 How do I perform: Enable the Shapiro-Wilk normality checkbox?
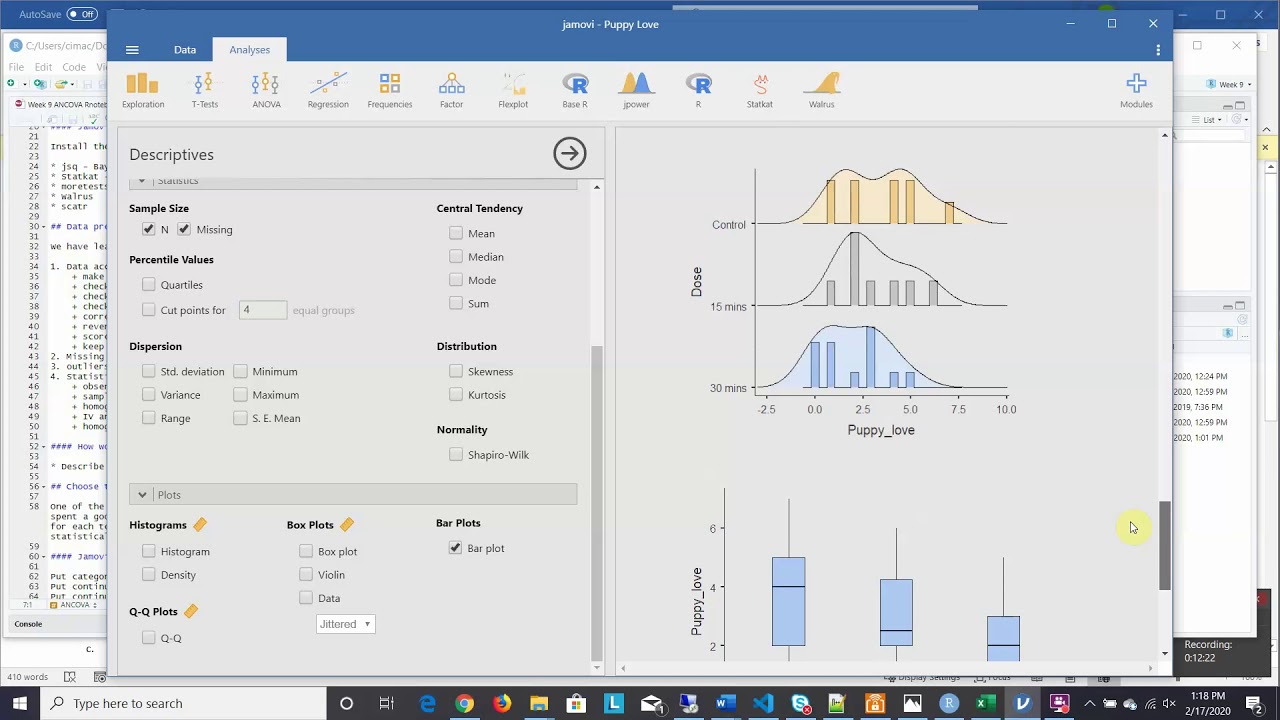(456, 455)
